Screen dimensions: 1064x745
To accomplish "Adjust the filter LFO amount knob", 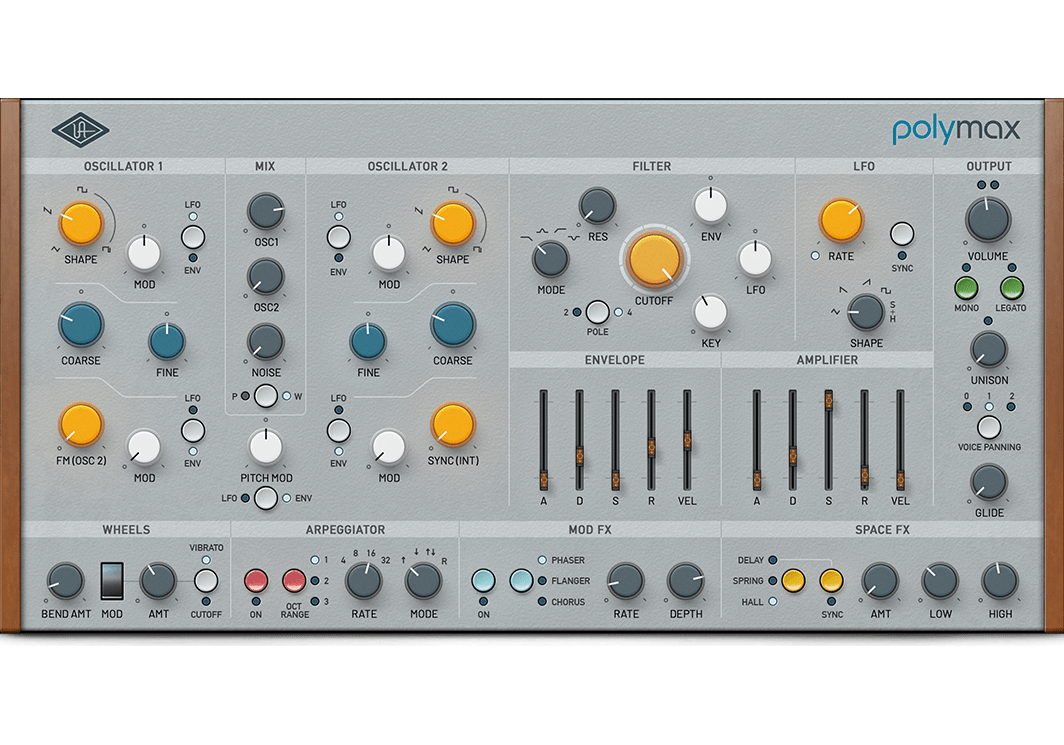I will click(x=755, y=259).
